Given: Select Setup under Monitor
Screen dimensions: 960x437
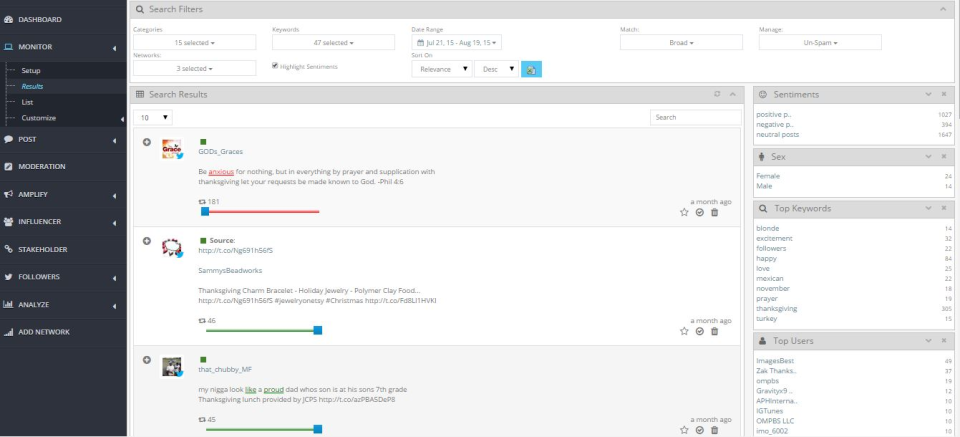Looking at the screenshot, I should coord(31,71).
